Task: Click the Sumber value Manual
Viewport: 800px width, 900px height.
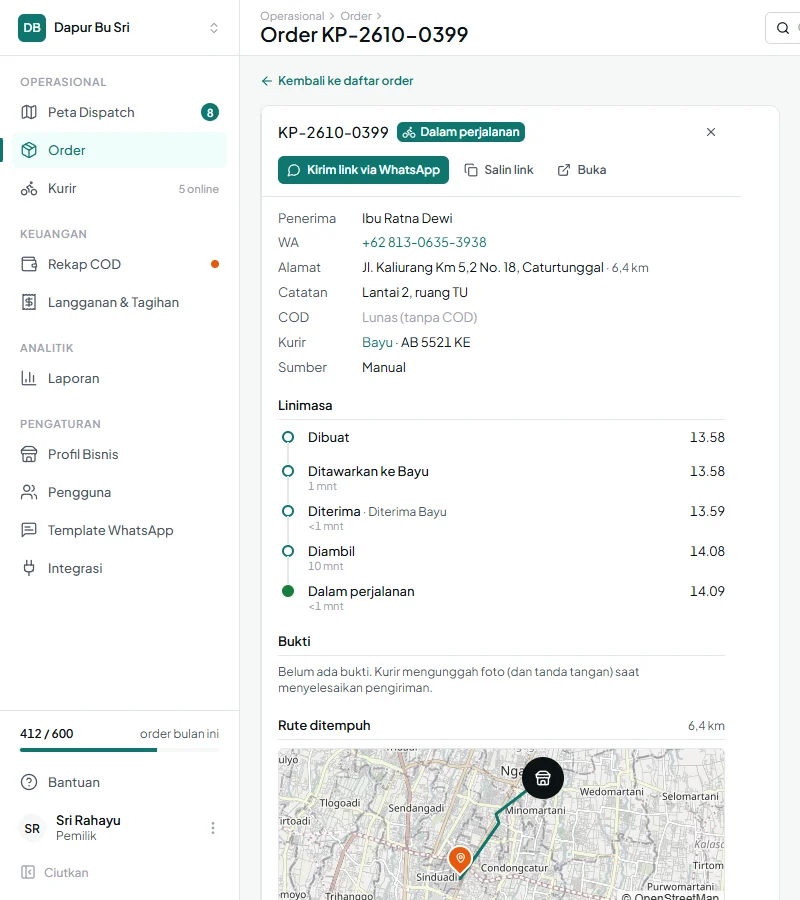Action: point(384,367)
